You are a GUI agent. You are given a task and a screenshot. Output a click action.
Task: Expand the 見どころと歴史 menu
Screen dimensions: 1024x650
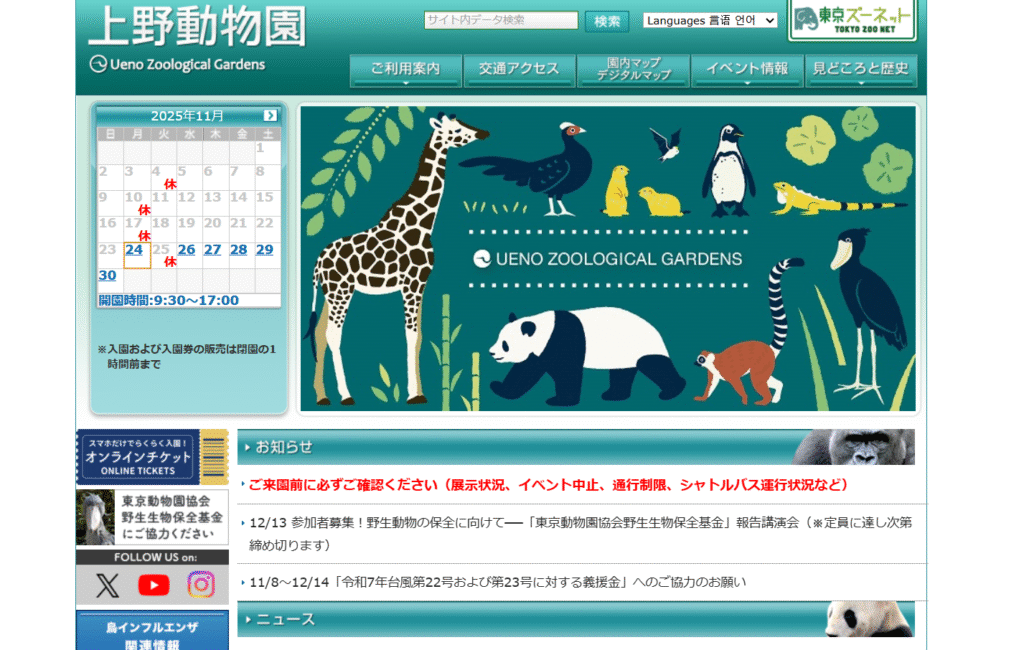pos(860,70)
